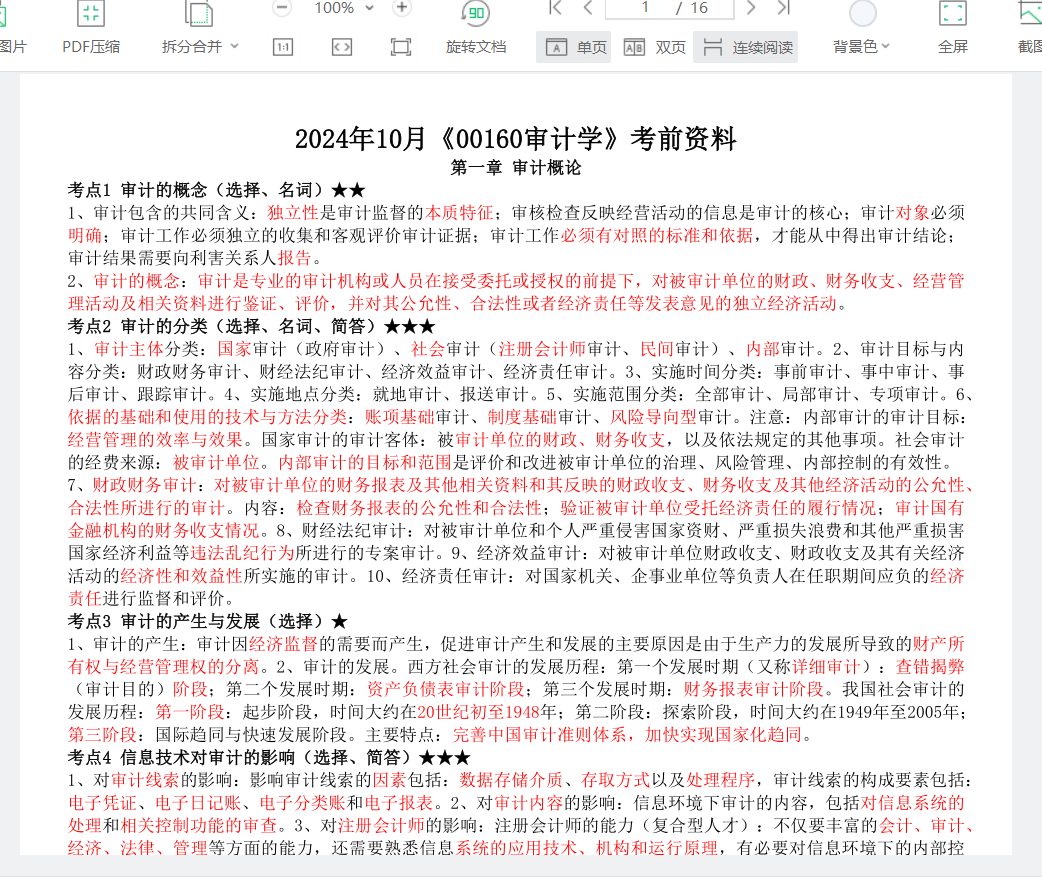Click the partially visible screenshot tool icon

1031,13
